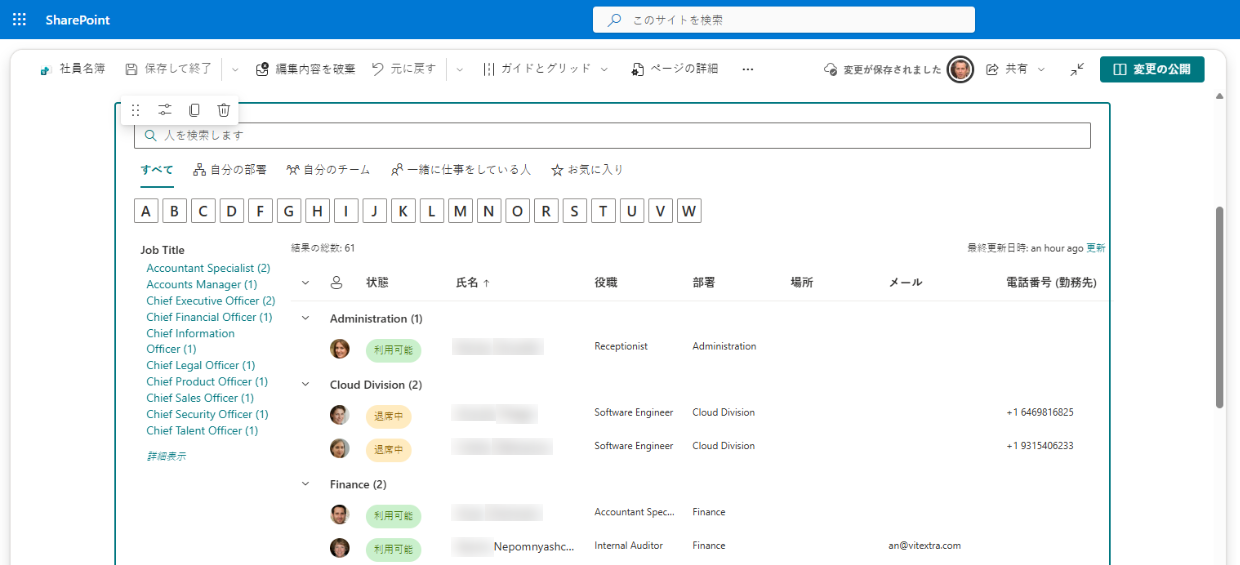Click the person column header icon

point(336,283)
